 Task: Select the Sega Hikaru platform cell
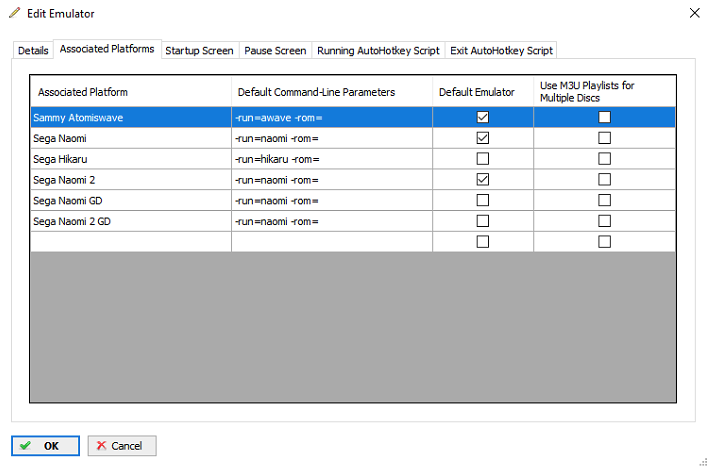point(131,159)
